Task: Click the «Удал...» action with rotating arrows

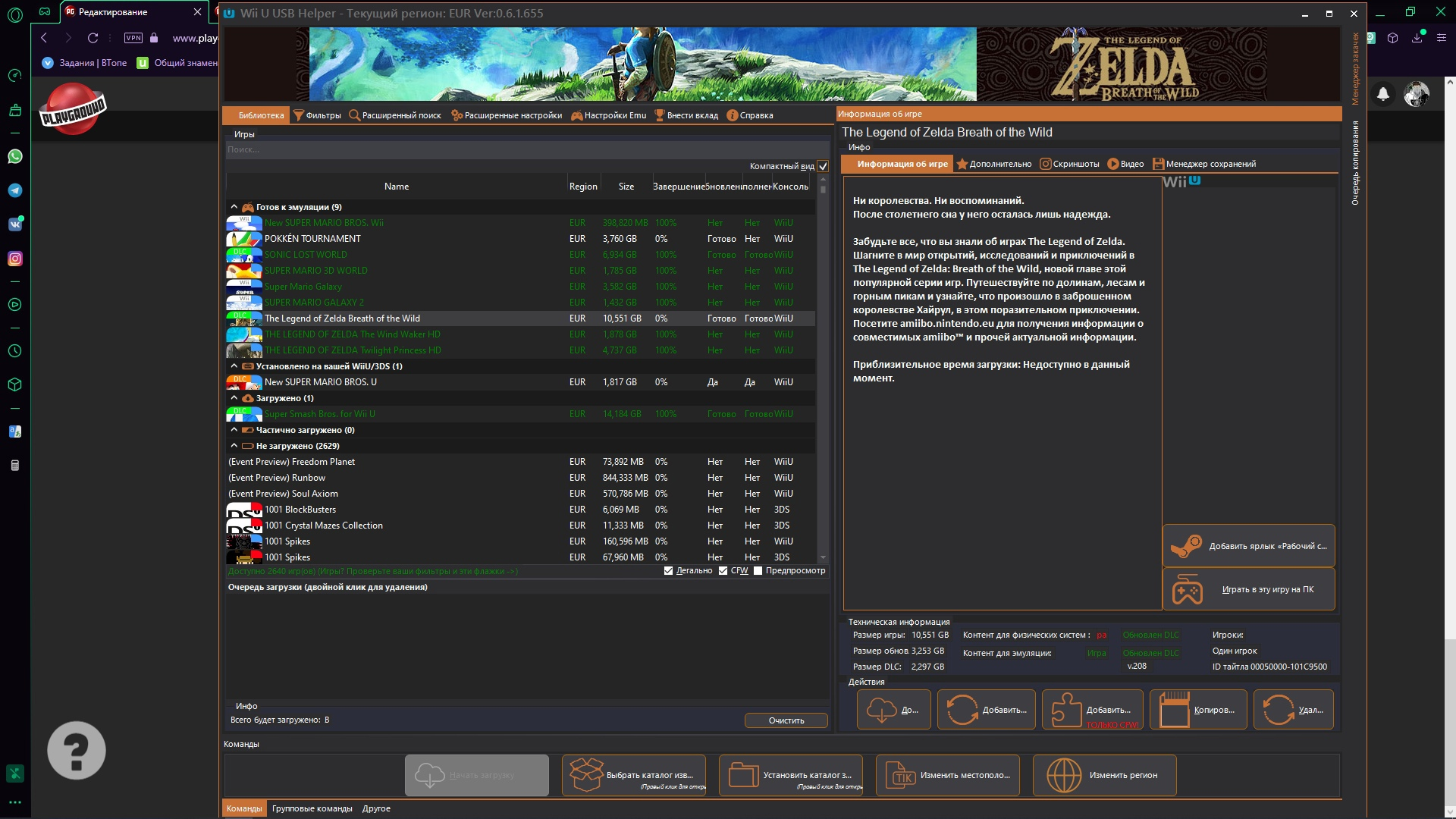Action: [1293, 710]
